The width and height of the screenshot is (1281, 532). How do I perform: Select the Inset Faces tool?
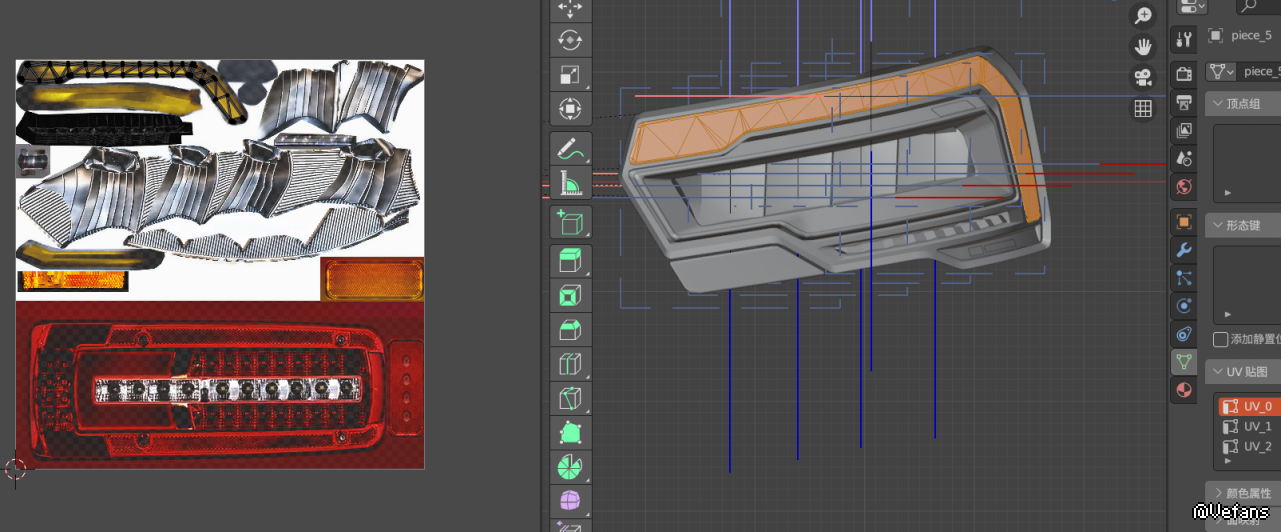point(570,296)
